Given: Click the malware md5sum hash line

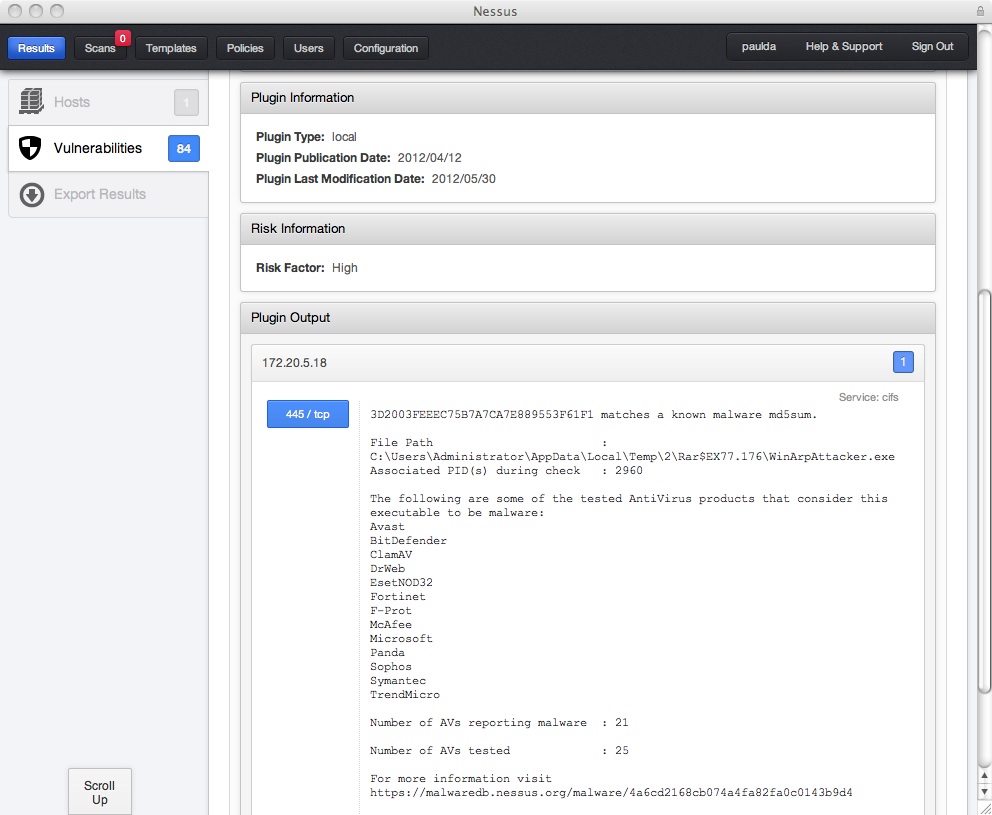Looking at the screenshot, I should point(593,415).
